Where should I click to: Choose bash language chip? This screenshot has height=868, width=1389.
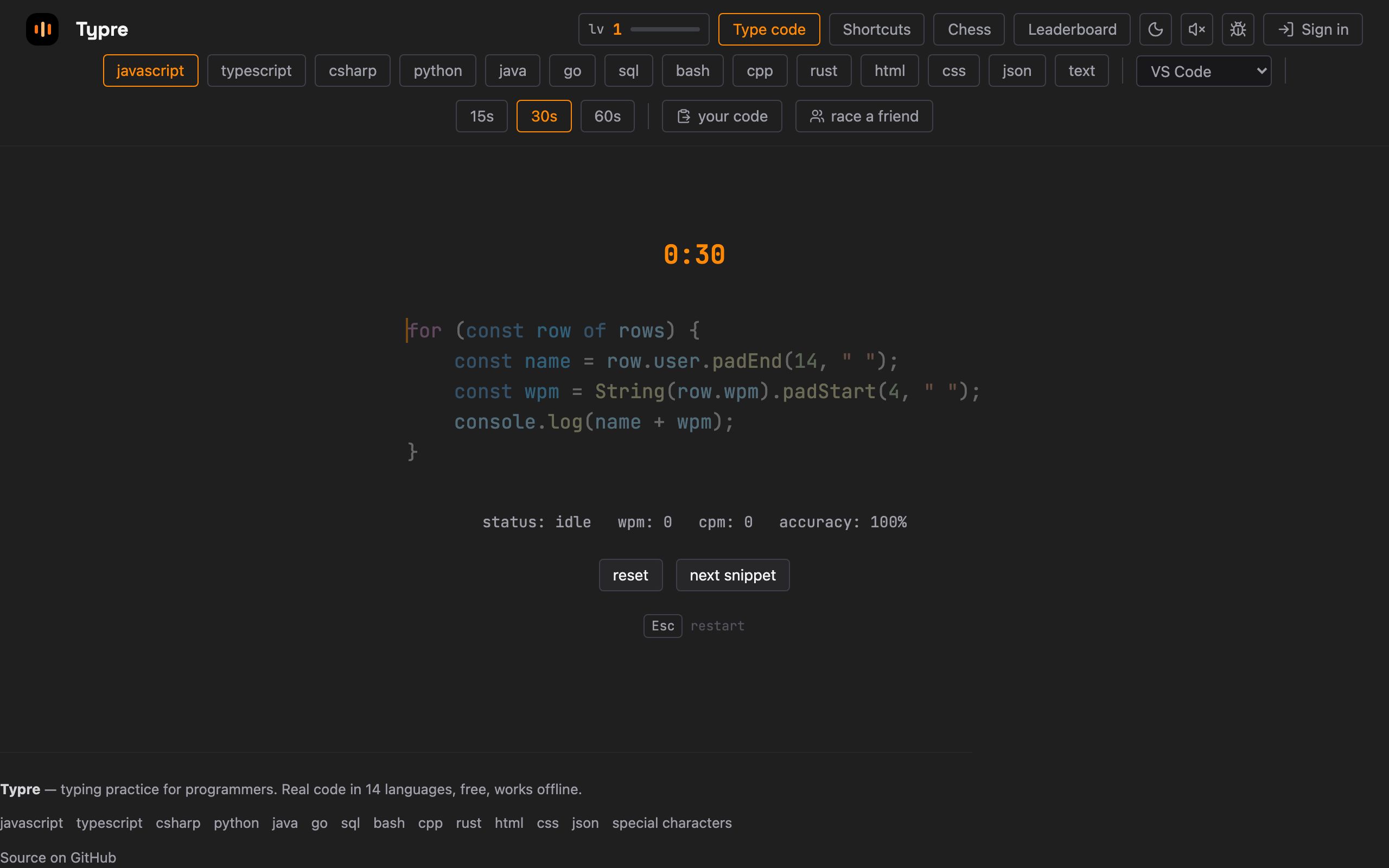coord(693,71)
